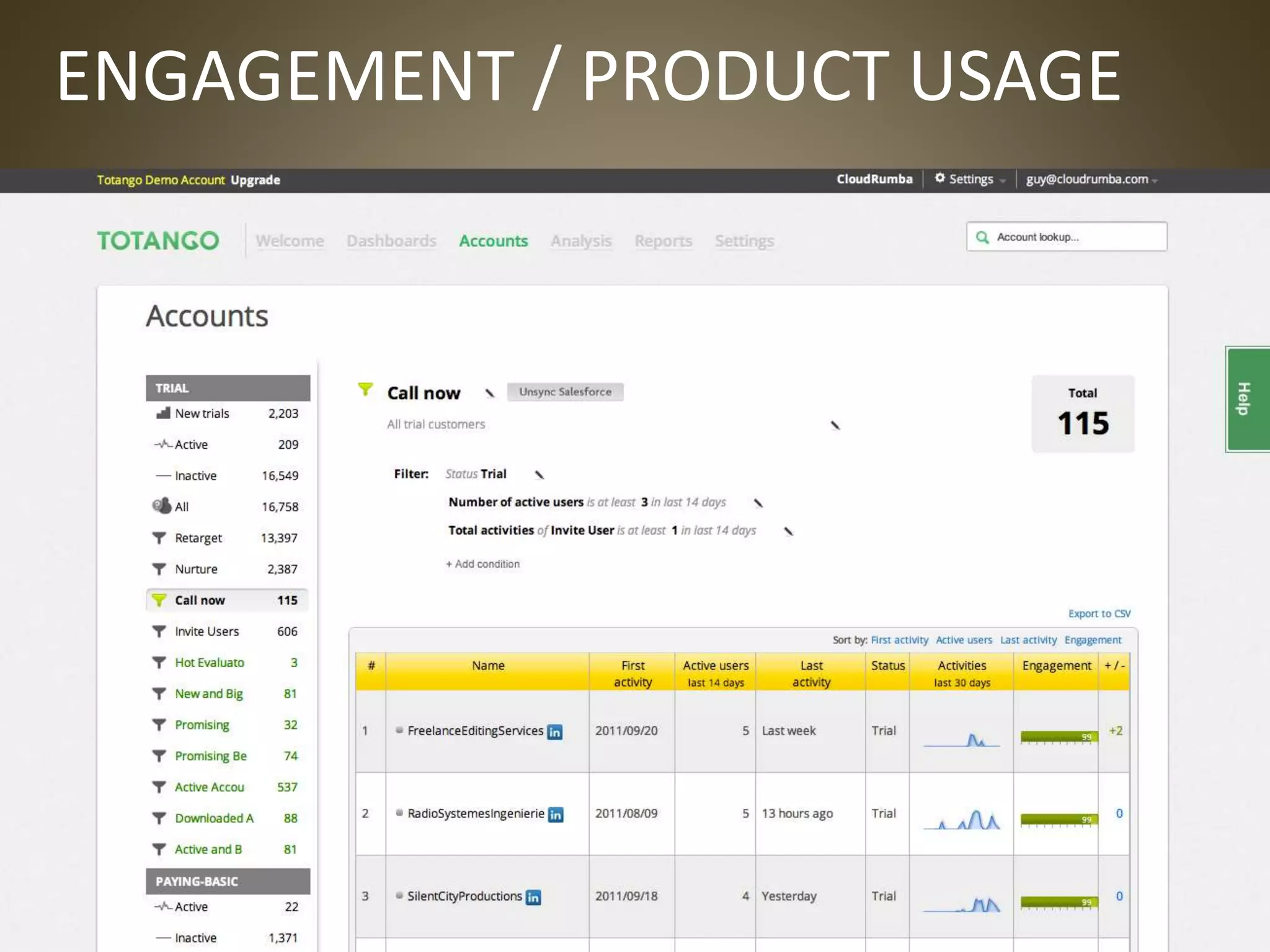Screen dimensions: 1270x952
Task: Select the TRIAL Inactive segment 16,549
Action: 227,475
